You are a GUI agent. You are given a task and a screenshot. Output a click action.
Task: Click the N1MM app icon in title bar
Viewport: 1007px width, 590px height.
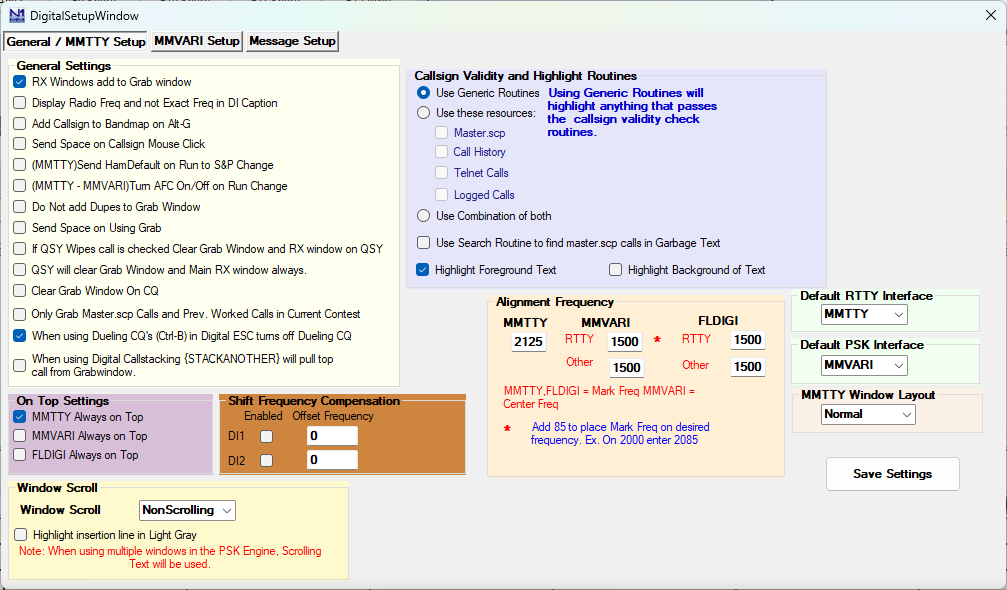tap(17, 15)
